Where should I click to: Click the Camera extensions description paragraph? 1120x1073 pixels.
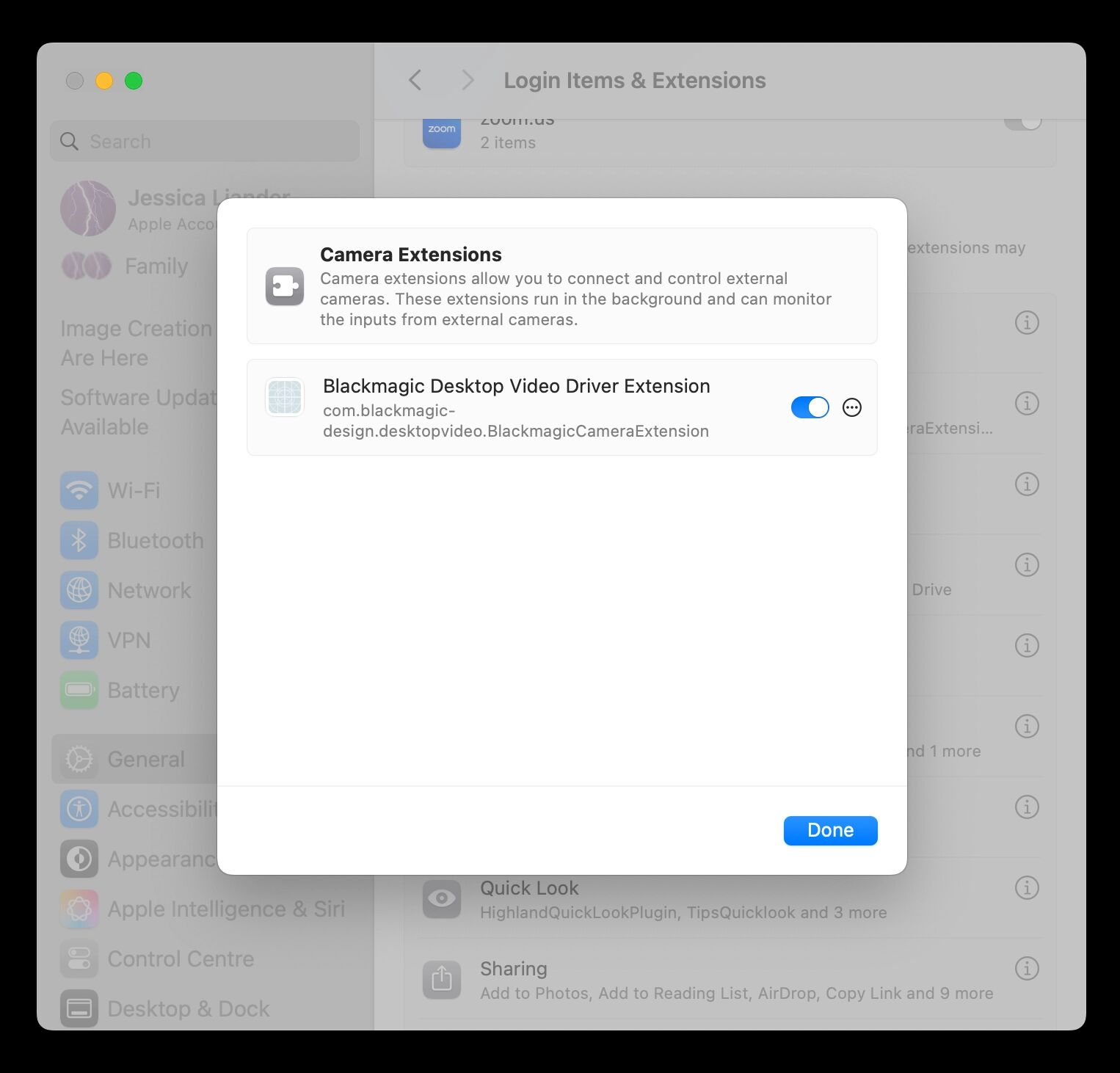576,299
